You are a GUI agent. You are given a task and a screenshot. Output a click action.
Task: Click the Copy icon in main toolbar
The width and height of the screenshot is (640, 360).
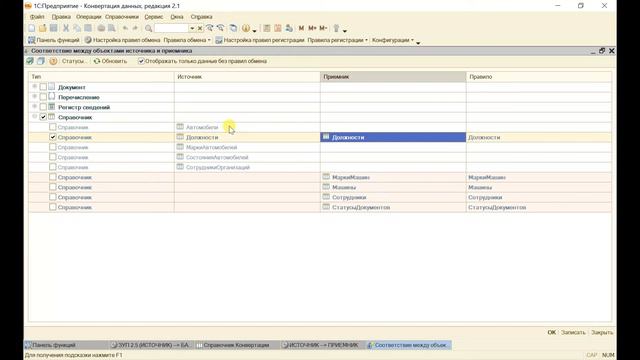coord(77,28)
